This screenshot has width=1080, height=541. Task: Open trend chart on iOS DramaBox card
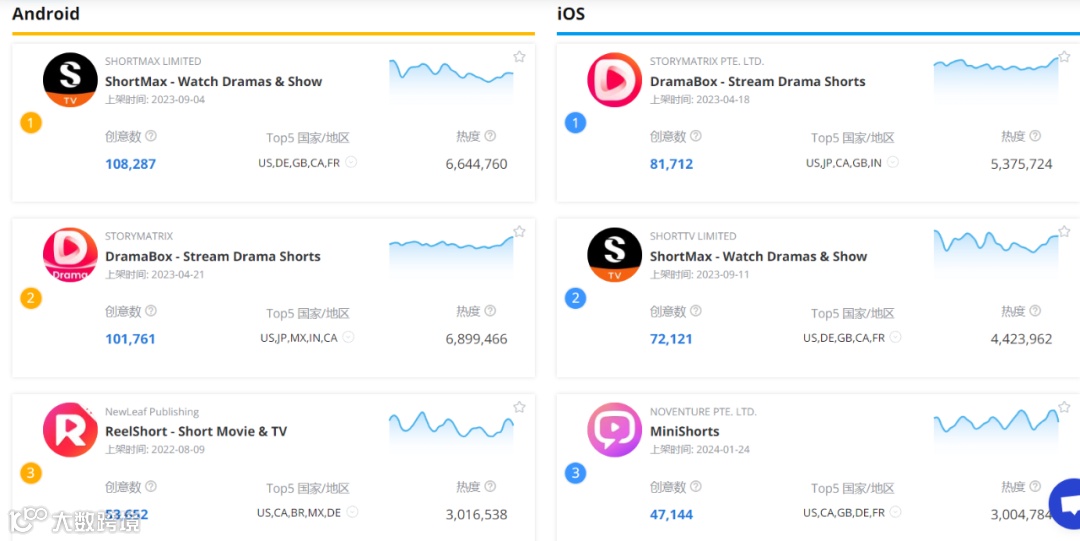[996, 81]
